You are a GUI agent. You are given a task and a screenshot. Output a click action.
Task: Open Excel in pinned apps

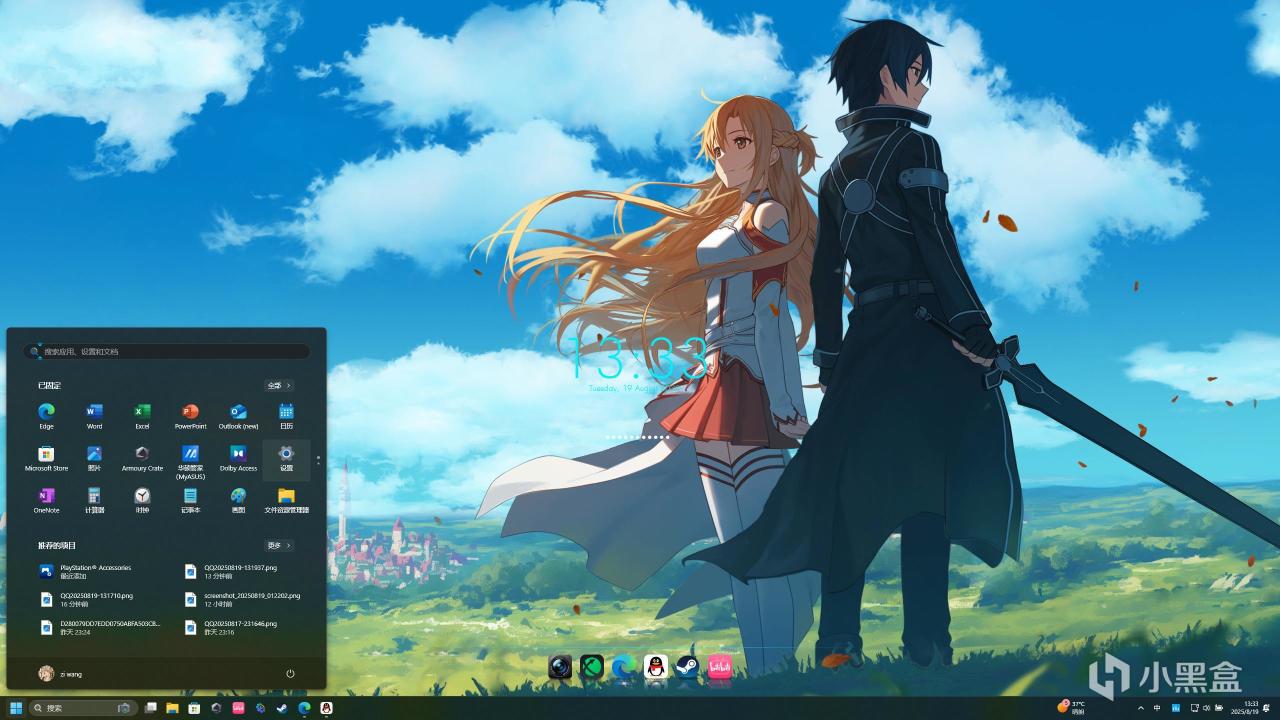point(142,416)
